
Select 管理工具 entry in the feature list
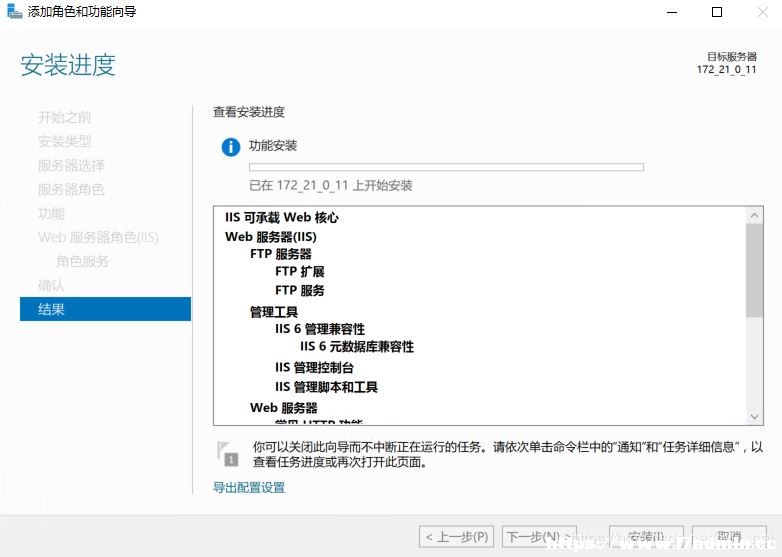pos(274,312)
